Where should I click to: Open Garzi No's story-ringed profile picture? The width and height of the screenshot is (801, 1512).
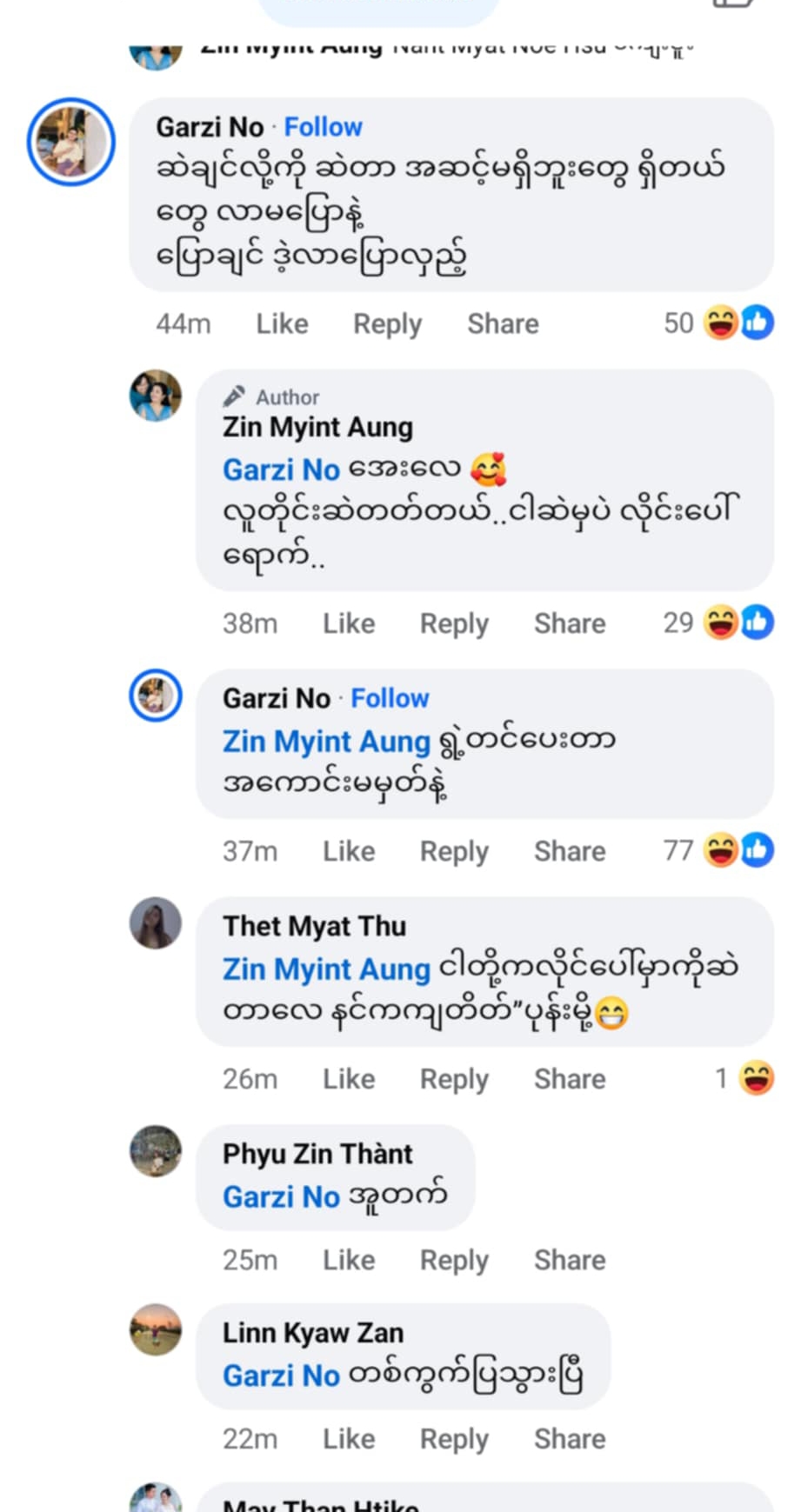70,141
